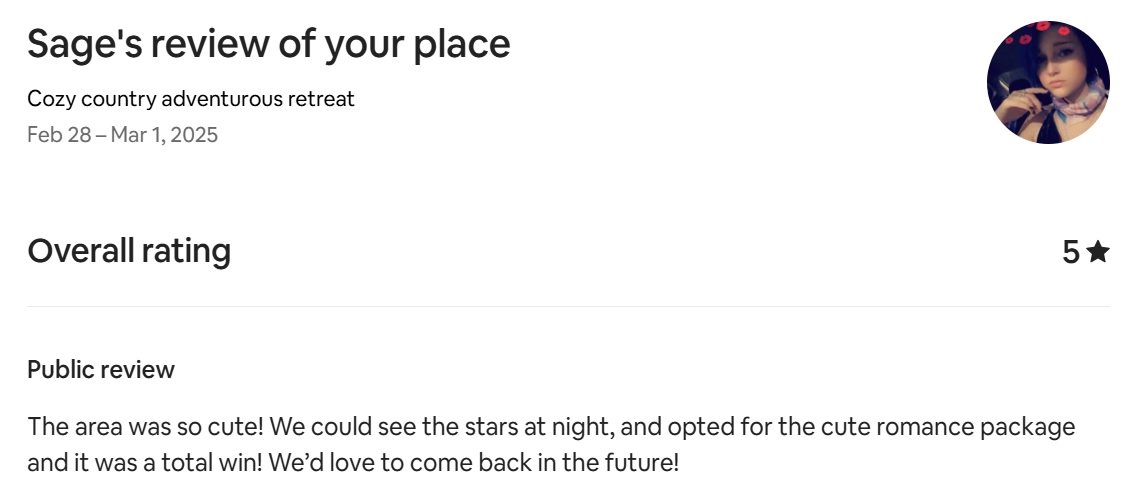The image size is (1132, 489).
Task: Open Sage's circular profile photo
Action: pos(1048,82)
